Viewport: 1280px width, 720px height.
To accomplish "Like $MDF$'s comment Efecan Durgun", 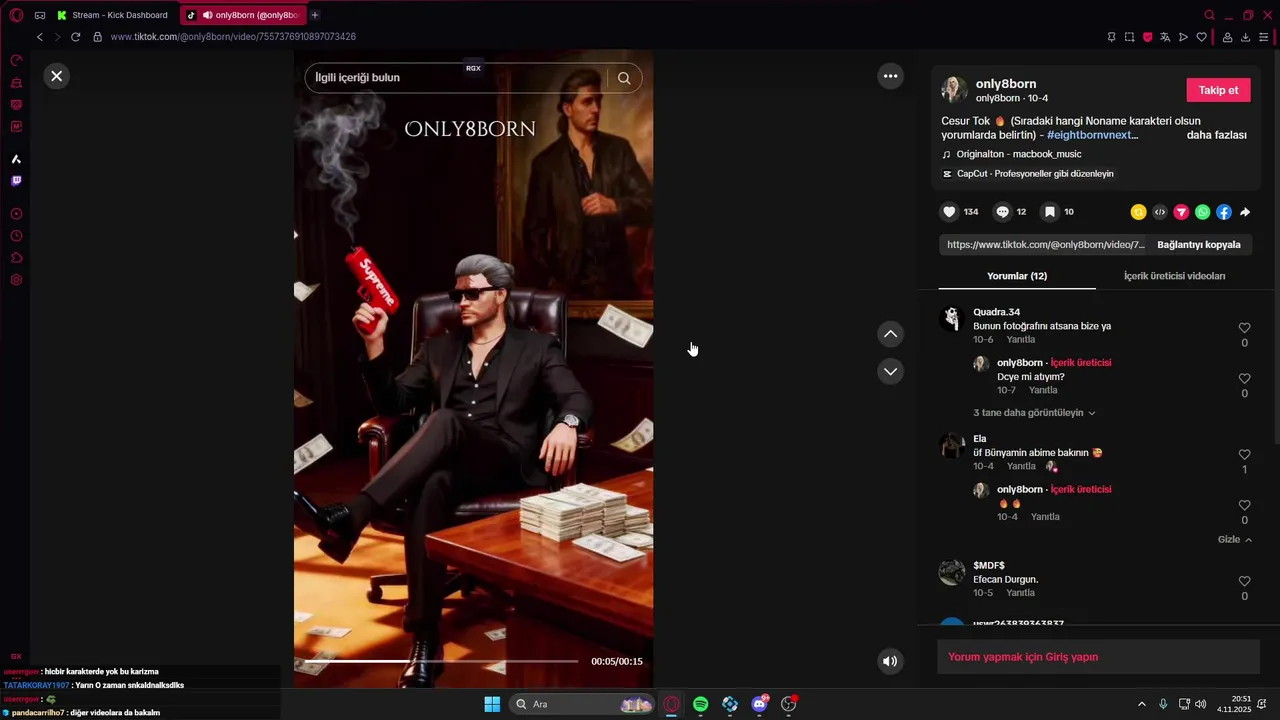I will pyautogui.click(x=1244, y=582).
